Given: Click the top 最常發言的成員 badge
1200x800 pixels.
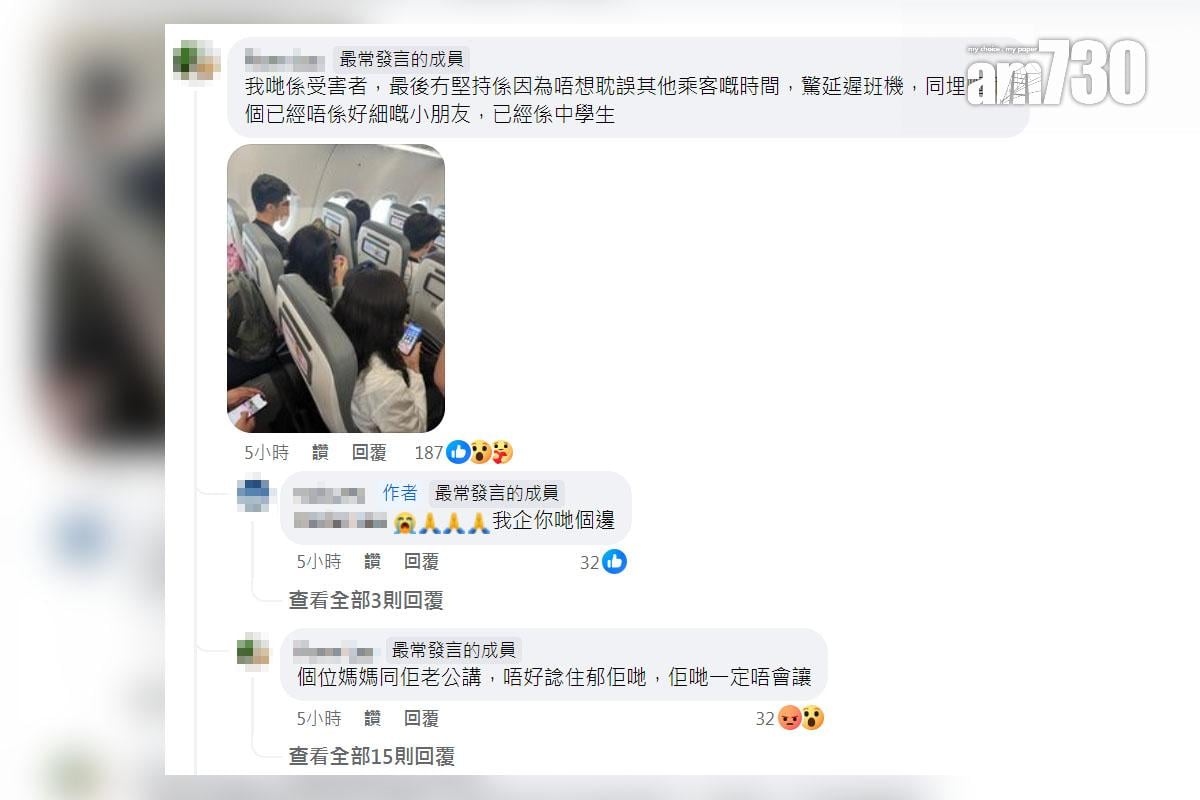Looking at the screenshot, I should pos(402,59).
